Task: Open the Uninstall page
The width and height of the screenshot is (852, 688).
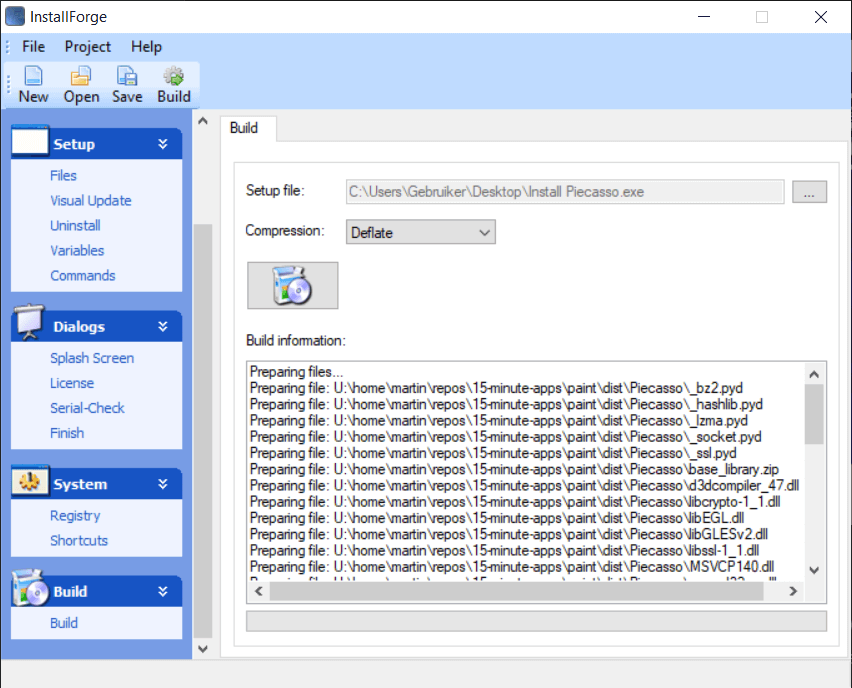Action: (75, 226)
